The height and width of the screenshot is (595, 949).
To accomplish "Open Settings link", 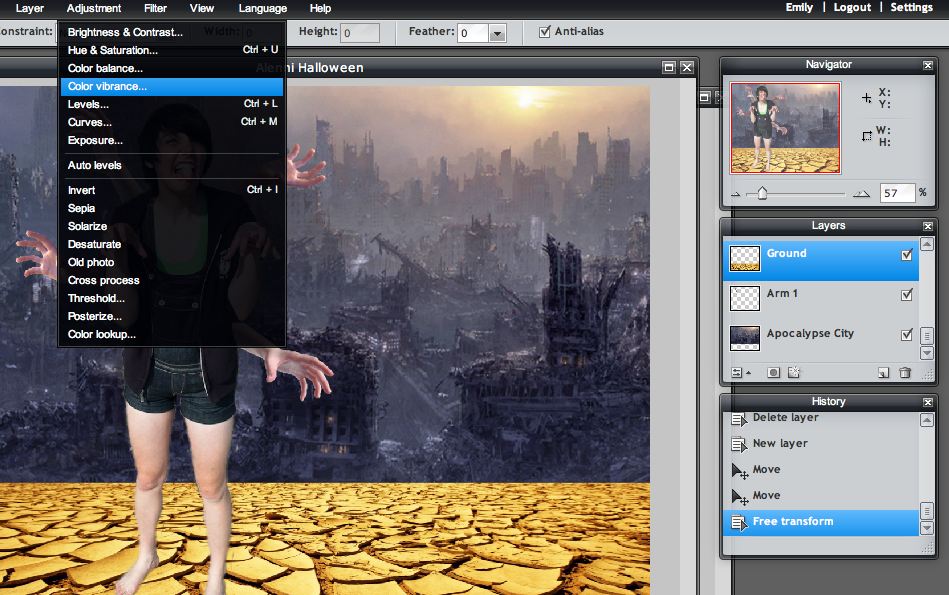I will pos(911,7).
